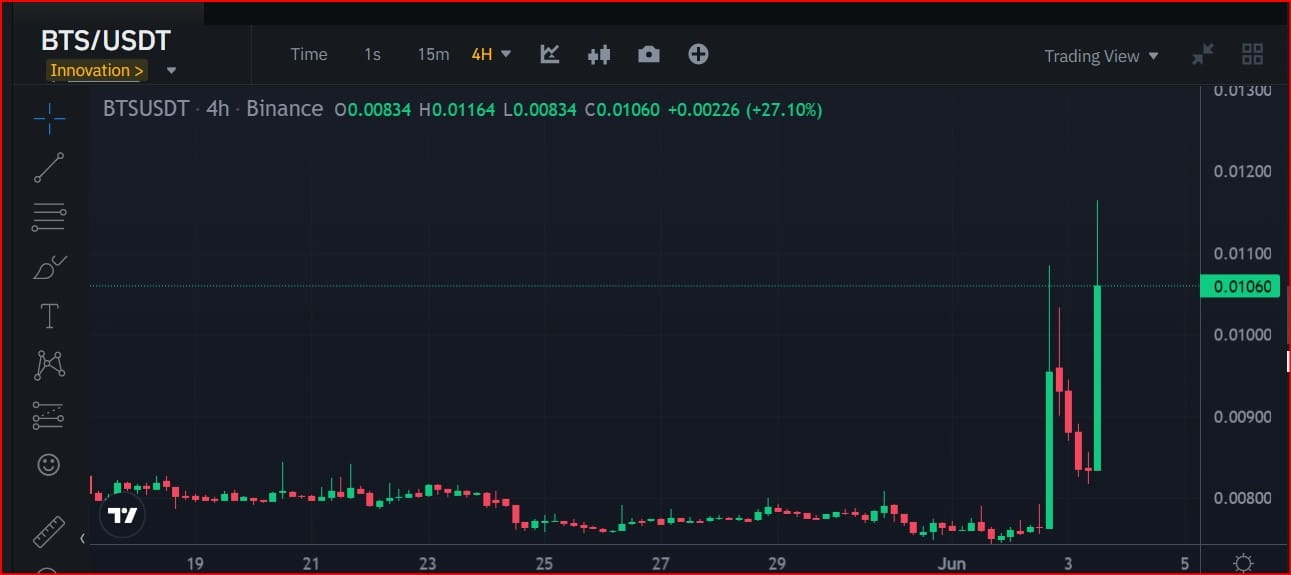Click the 21 date label on time axis
Image resolution: width=1291 pixels, height=575 pixels.
[x=311, y=563]
